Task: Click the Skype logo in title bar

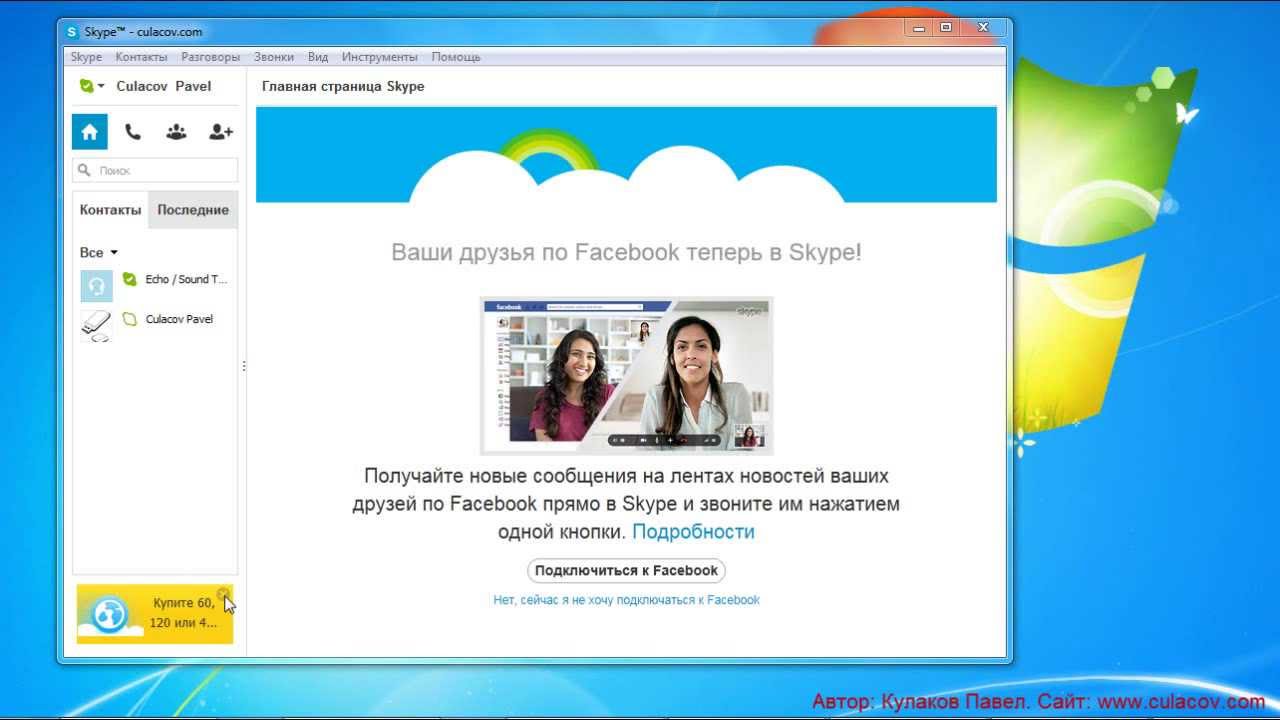Action: [72, 32]
